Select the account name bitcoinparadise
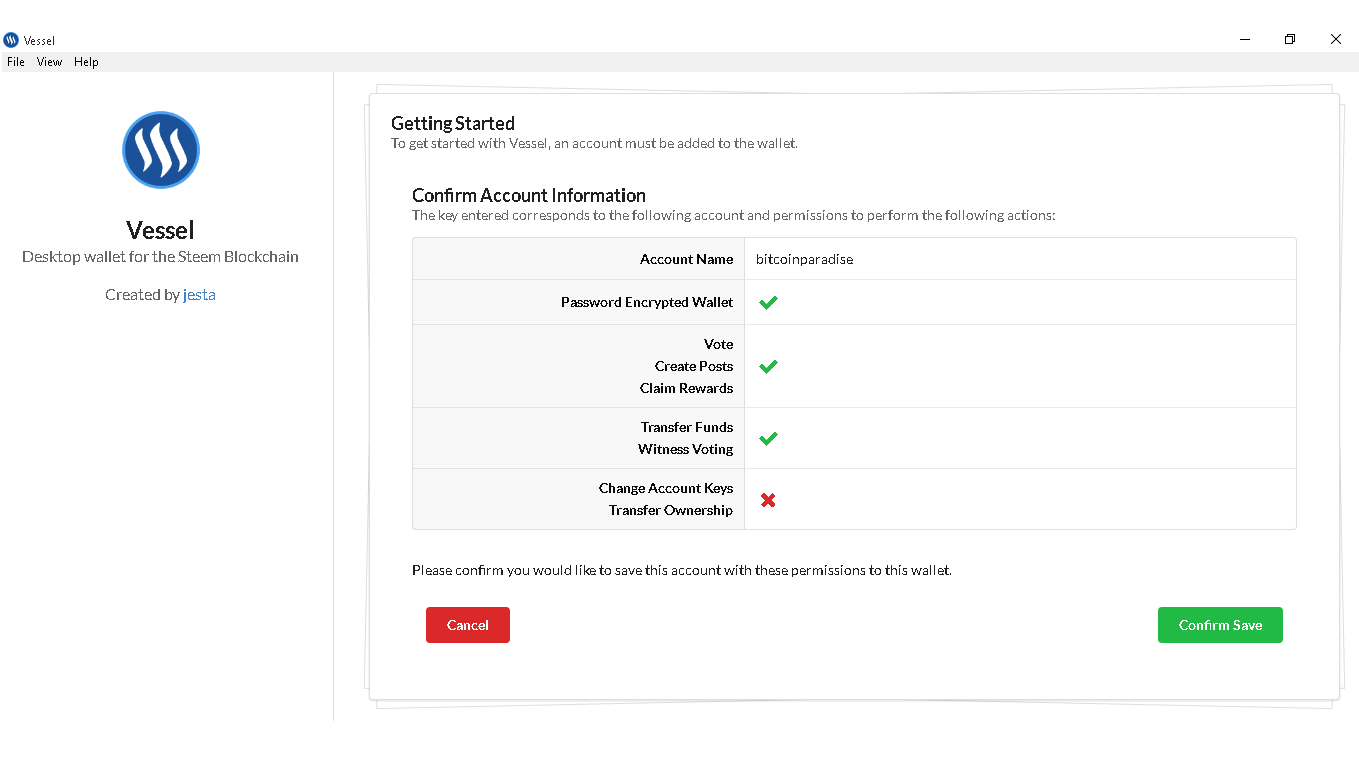Viewport: 1359px width, 784px height. [x=805, y=259]
